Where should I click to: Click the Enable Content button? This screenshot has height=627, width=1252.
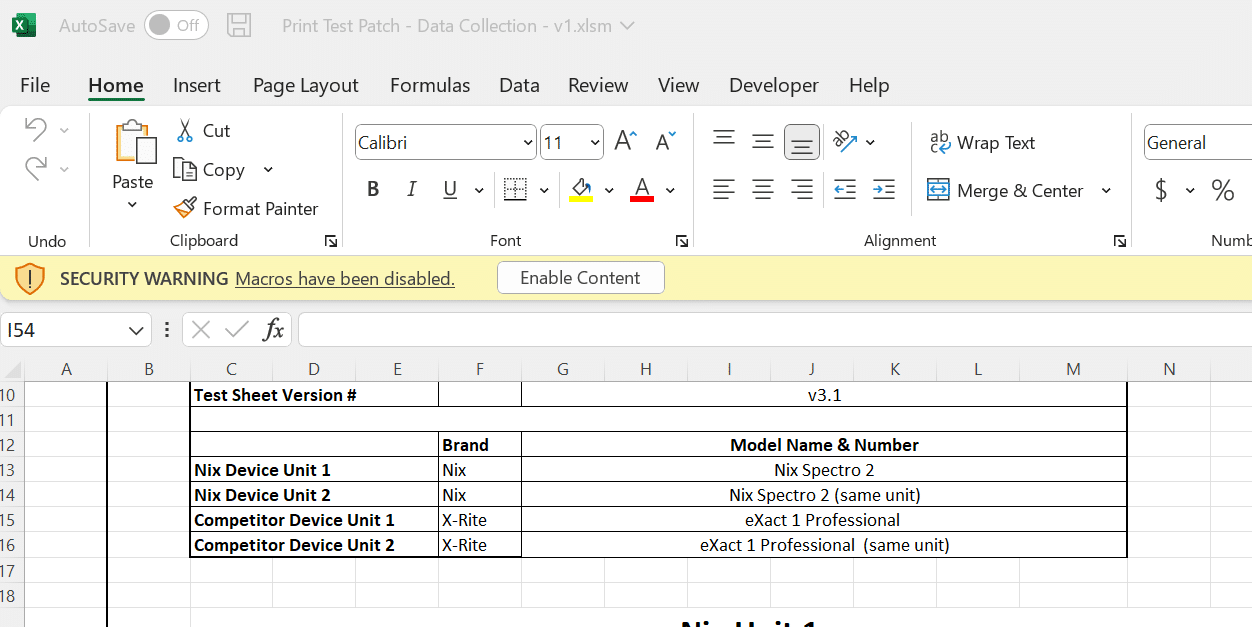[581, 278]
